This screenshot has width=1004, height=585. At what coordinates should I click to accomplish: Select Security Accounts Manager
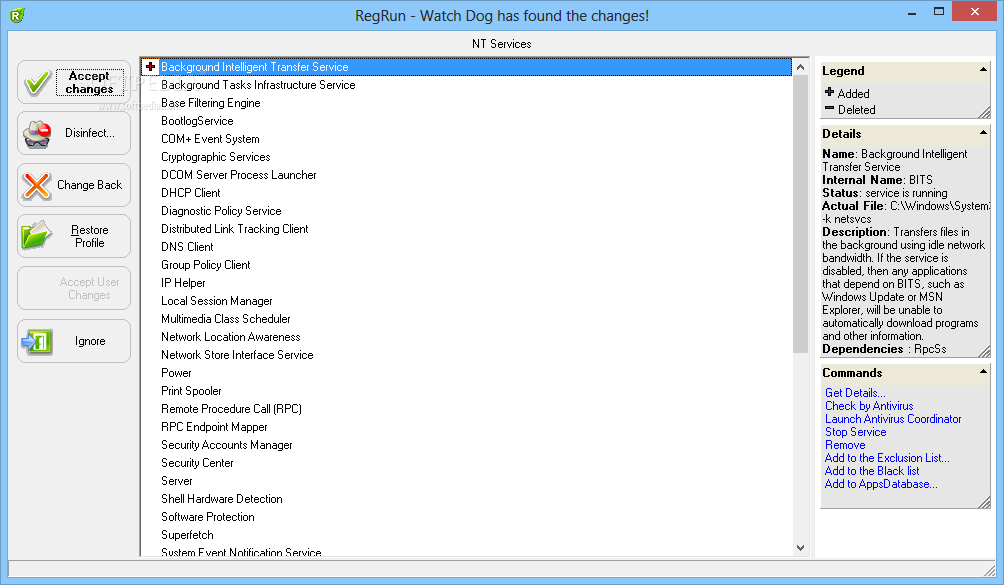tap(227, 445)
